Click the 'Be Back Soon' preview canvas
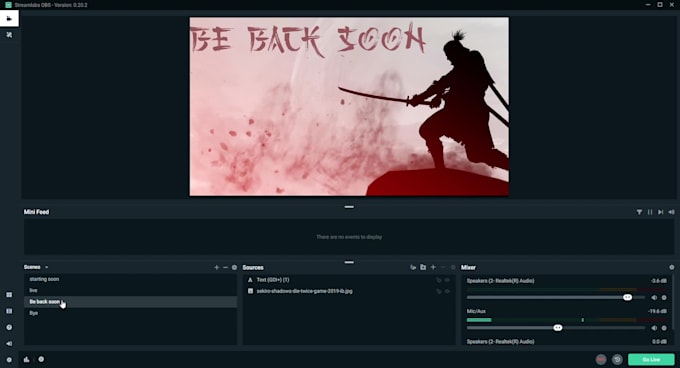The width and height of the screenshot is (680, 368). pyautogui.click(x=349, y=107)
